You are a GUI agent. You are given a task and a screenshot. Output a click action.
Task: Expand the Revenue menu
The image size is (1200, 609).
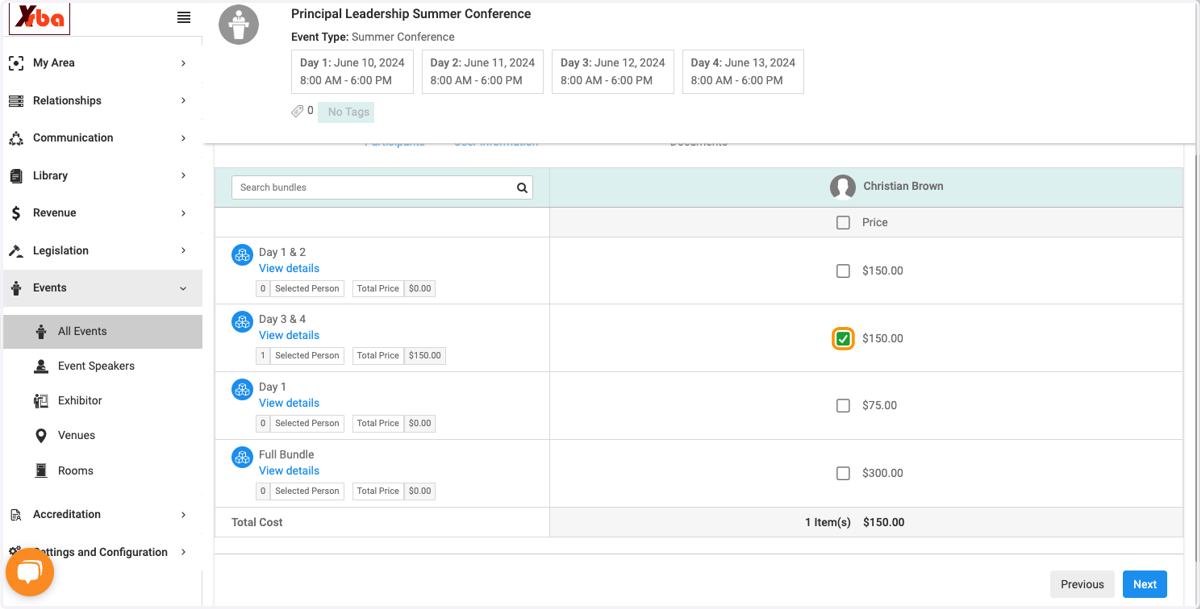102,213
